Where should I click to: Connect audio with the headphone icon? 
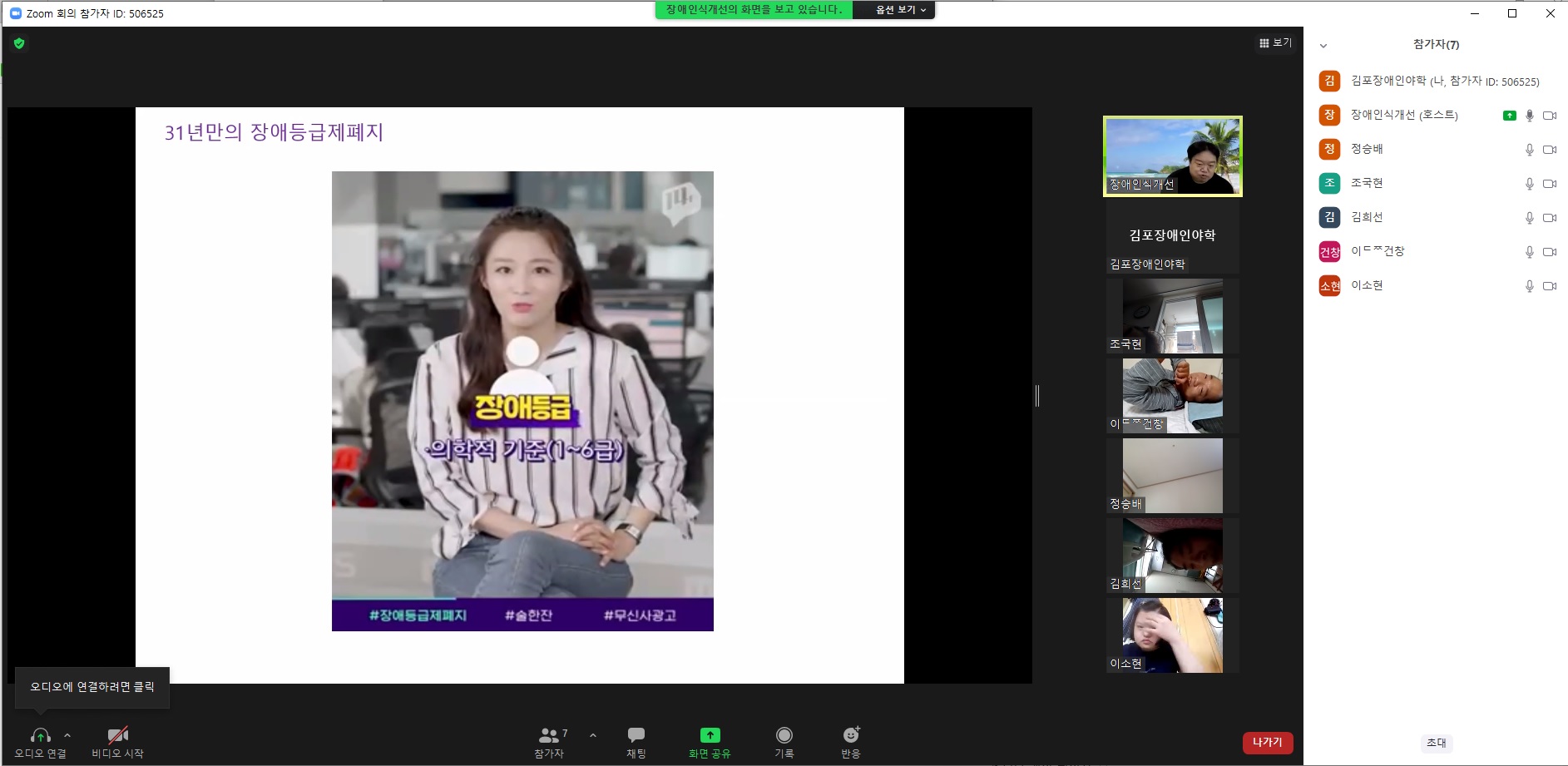point(40,736)
